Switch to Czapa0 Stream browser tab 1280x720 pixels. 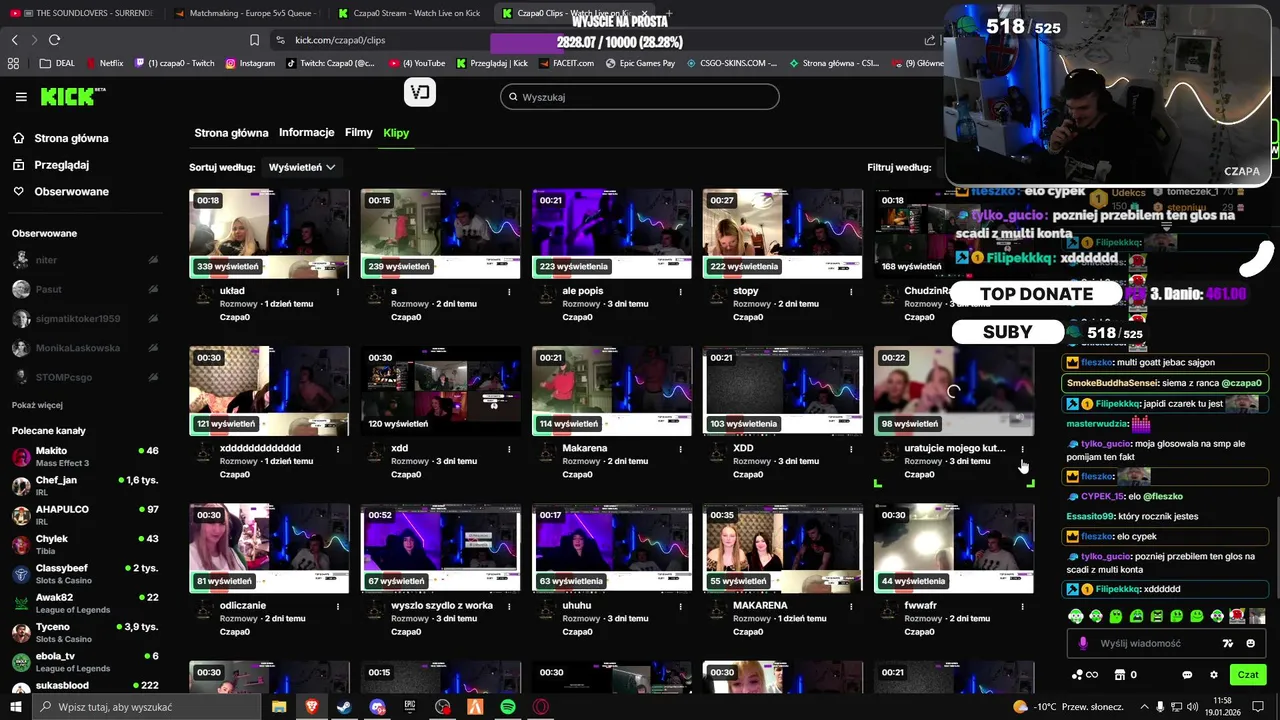[408, 13]
